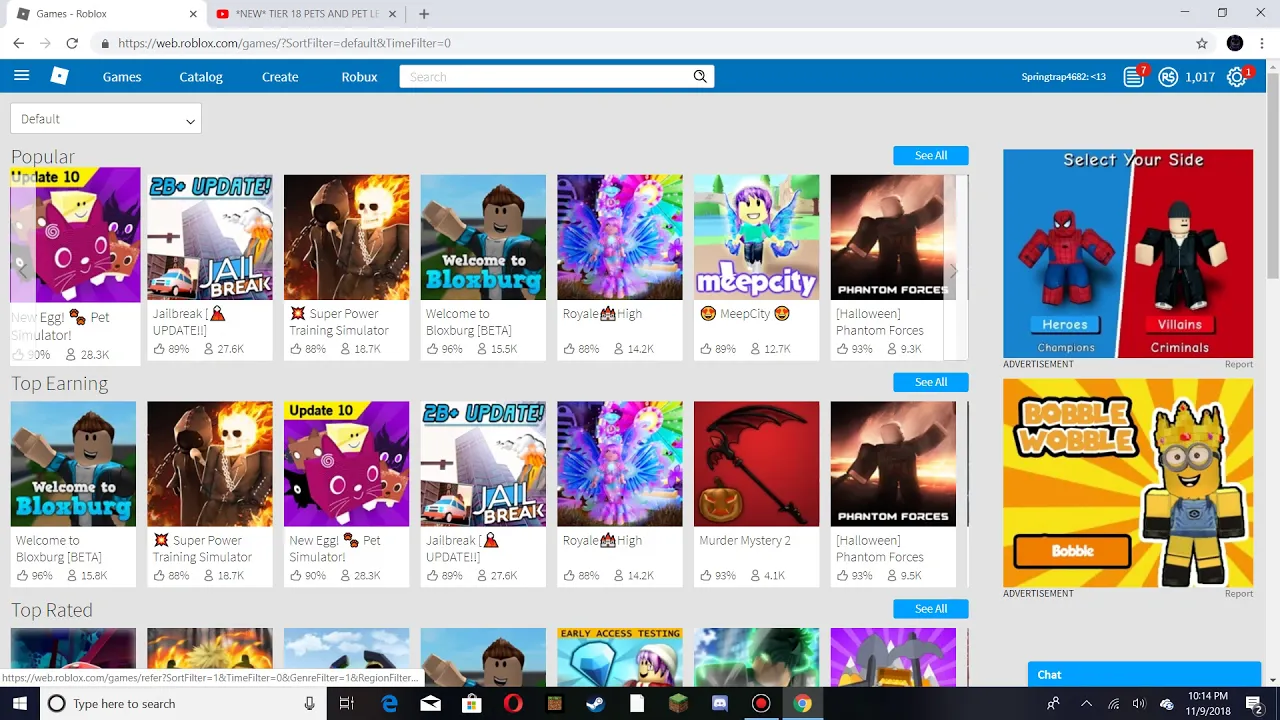Open Microsoft Store from taskbar
The width and height of the screenshot is (1280, 720).
pos(471,703)
